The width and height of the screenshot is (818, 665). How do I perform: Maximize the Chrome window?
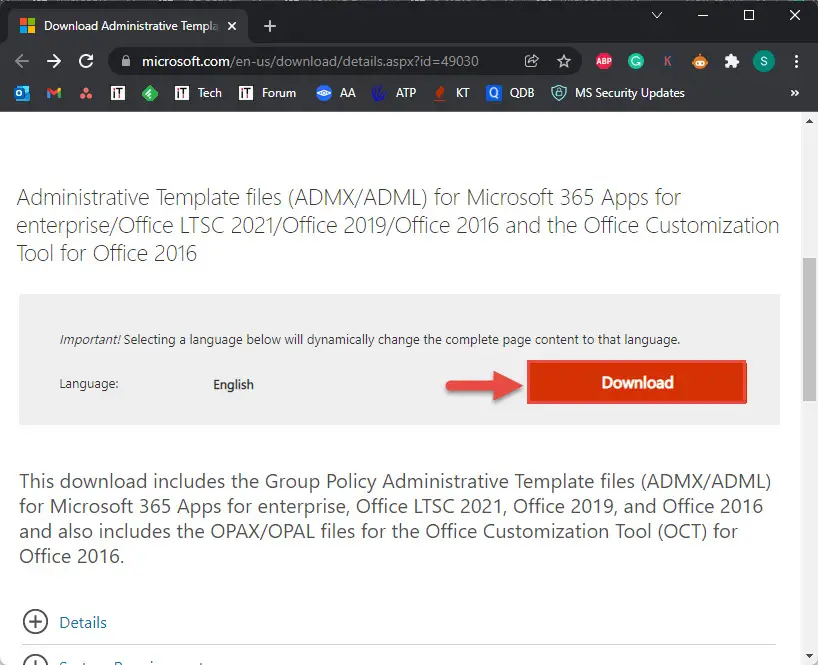(749, 15)
